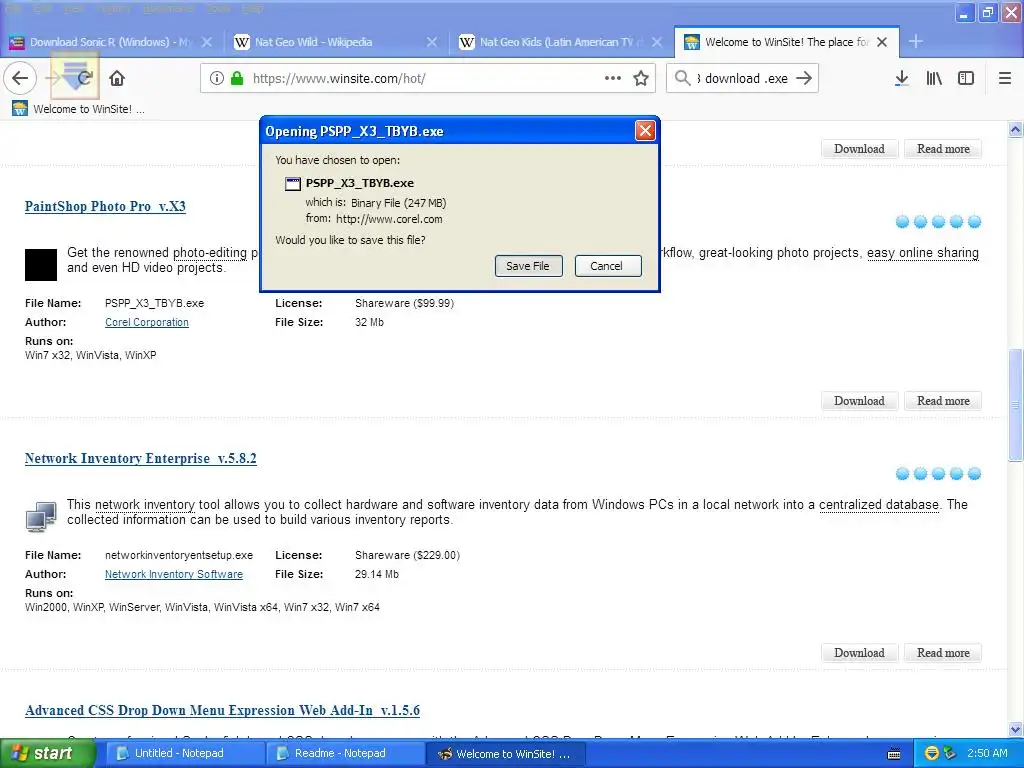The width and height of the screenshot is (1024, 768).
Task: Click the search magnifier icon
Action: [682, 78]
